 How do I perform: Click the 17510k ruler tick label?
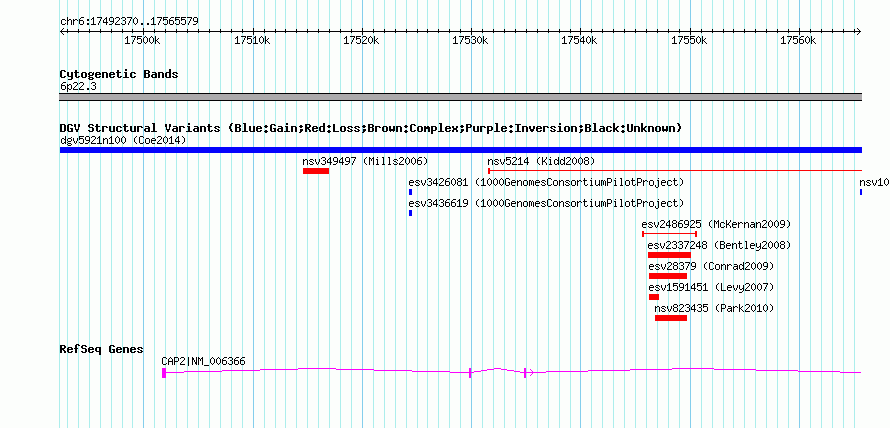click(x=252, y=40)
